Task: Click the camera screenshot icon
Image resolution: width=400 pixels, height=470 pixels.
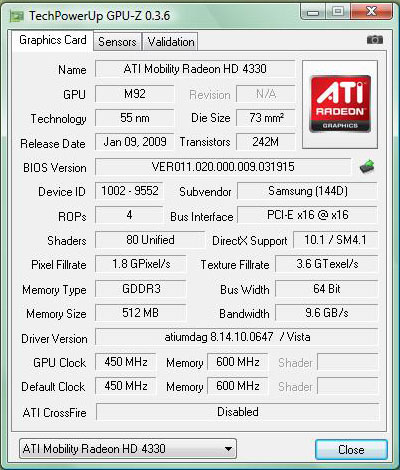Action: (375, 40)
